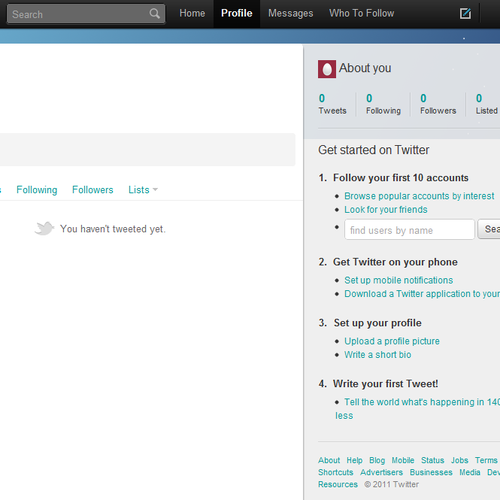This screenshot has height=500, width=500.
Task: View the 0 Tweets stat
Action: click(x=332, y=104)
